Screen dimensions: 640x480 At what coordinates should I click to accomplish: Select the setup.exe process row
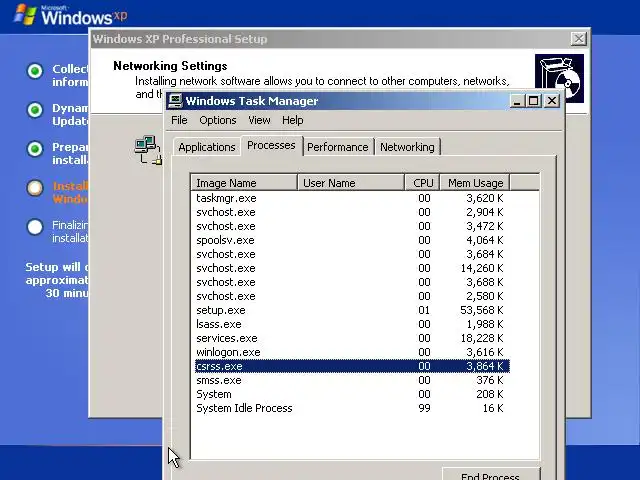352,310
